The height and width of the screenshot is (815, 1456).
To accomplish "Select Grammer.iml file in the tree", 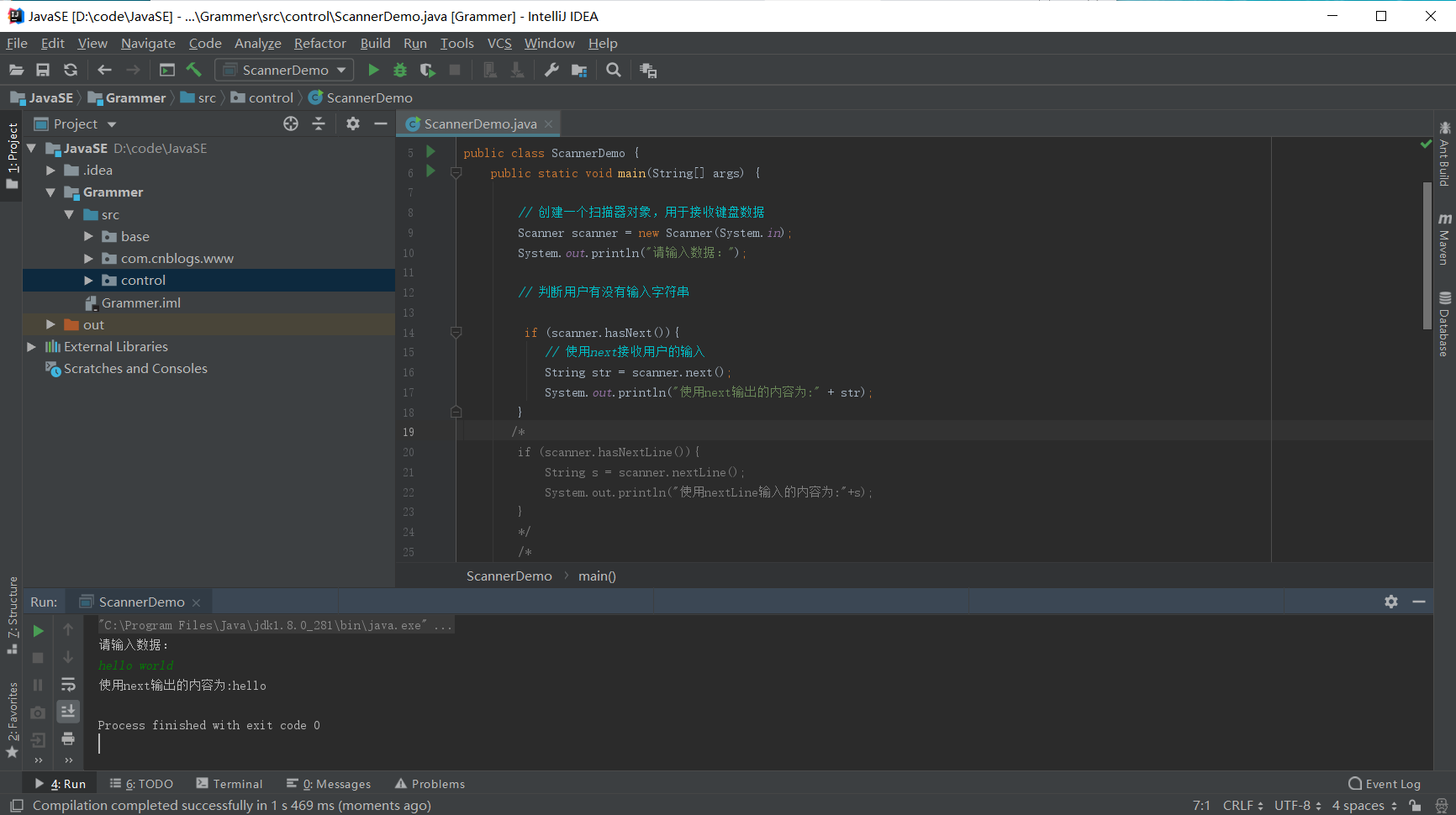I will [140, 302].
